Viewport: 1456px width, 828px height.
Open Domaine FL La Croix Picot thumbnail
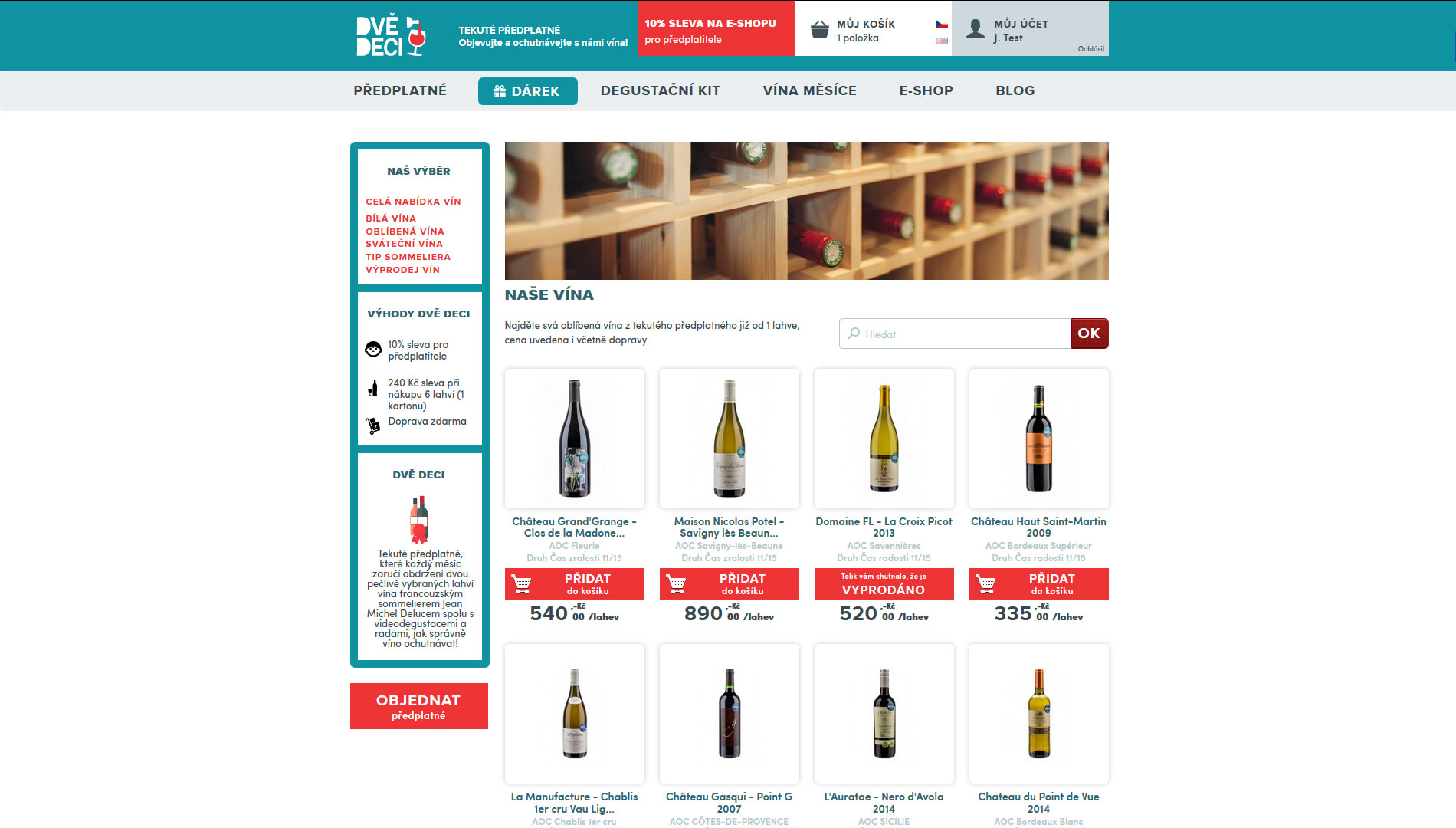tap(884, 439)
